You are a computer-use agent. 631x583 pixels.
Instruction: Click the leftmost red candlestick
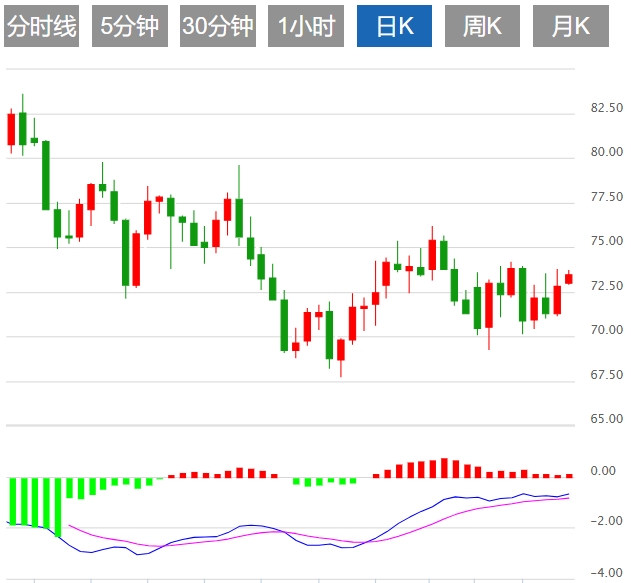point(12,130)
